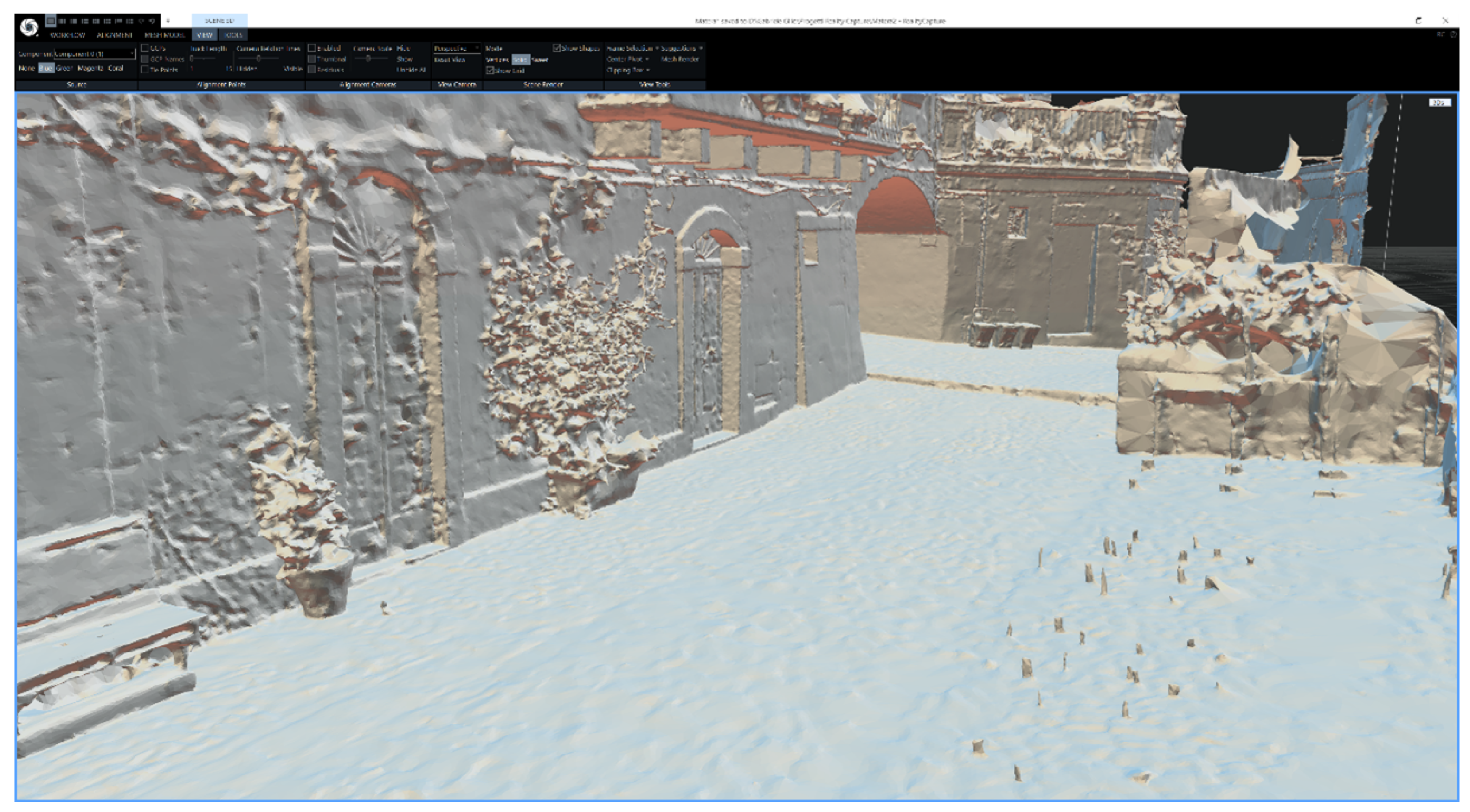Click the SCENE 3D context tab header
The image size is (1470, 812).
coord(219,20)
